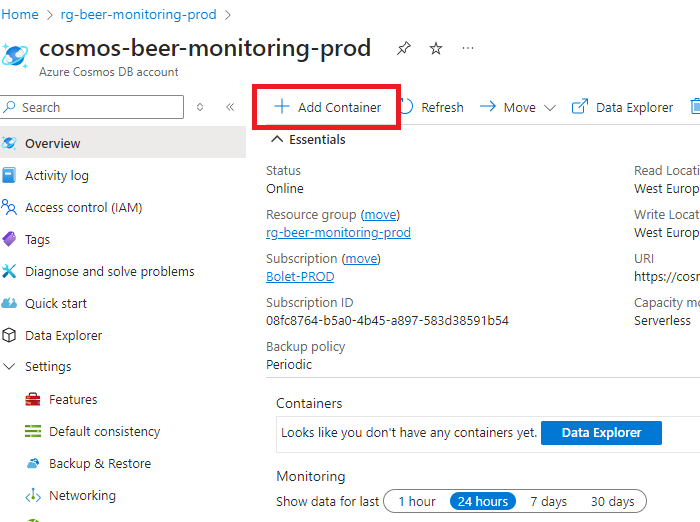
Task: Collapse the sidebar with double chevron
Action: (x=230, y=107)
